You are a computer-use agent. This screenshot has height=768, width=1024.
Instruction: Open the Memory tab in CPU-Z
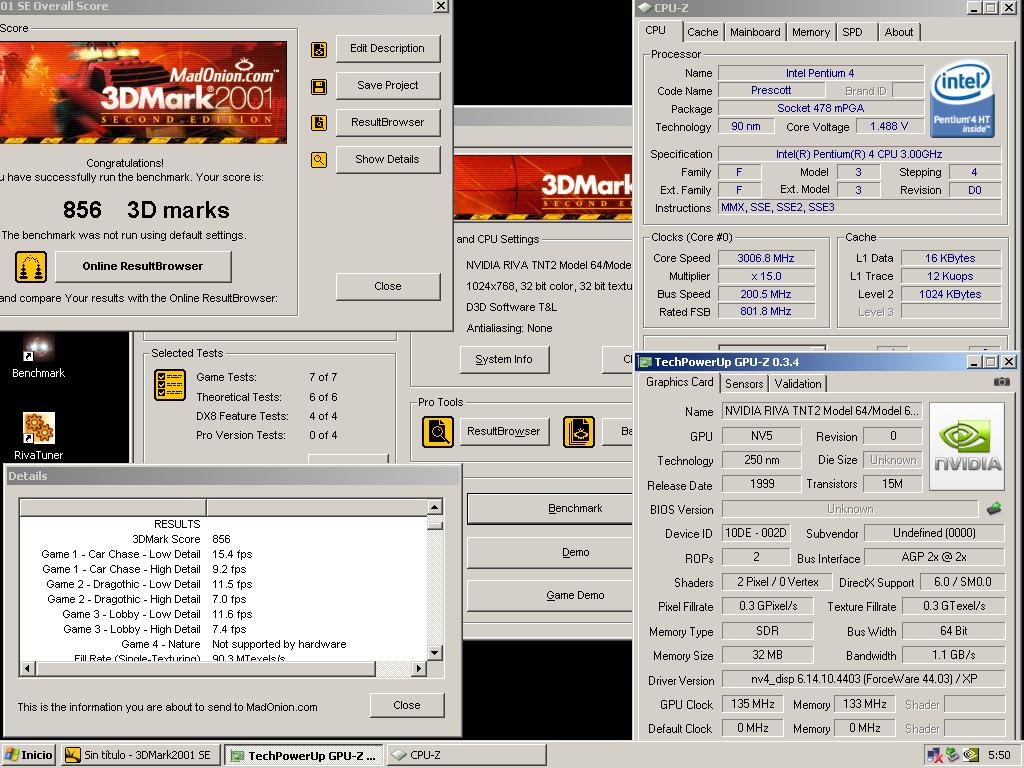point(810,32)
